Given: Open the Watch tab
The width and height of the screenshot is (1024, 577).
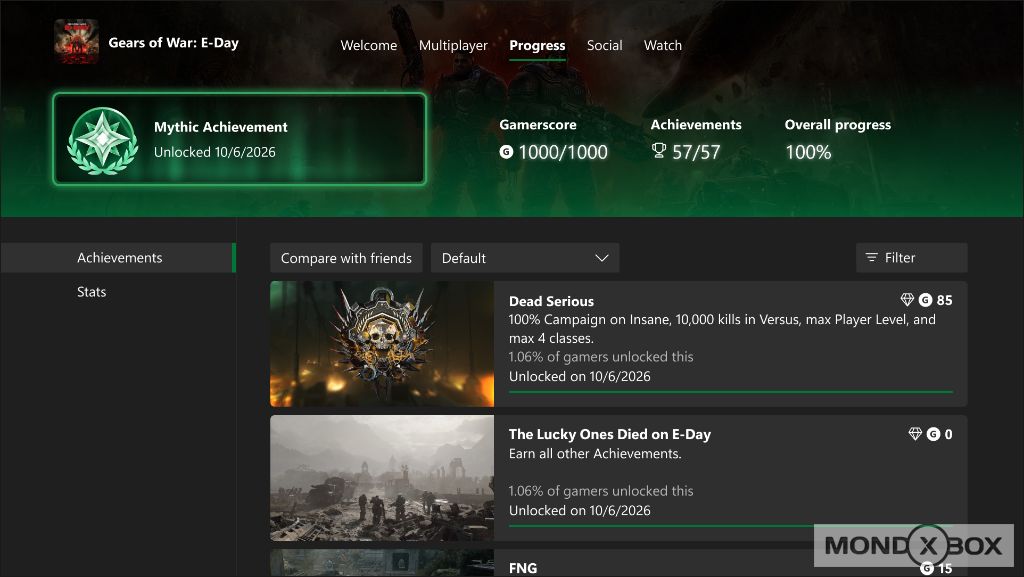Looking at the screenshot, I should (662, 45).
